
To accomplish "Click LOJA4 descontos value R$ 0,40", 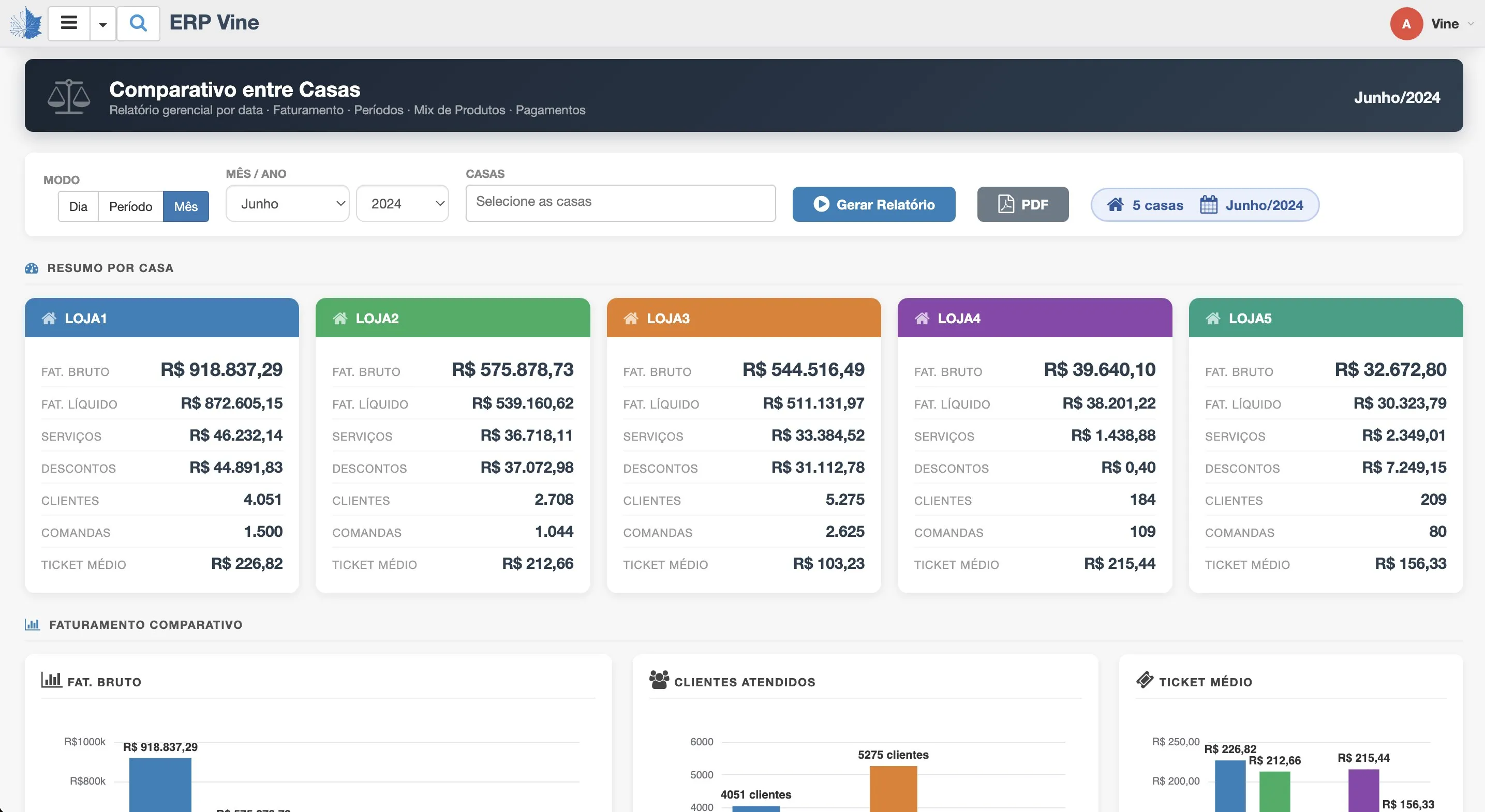I will coord(1128,468).
